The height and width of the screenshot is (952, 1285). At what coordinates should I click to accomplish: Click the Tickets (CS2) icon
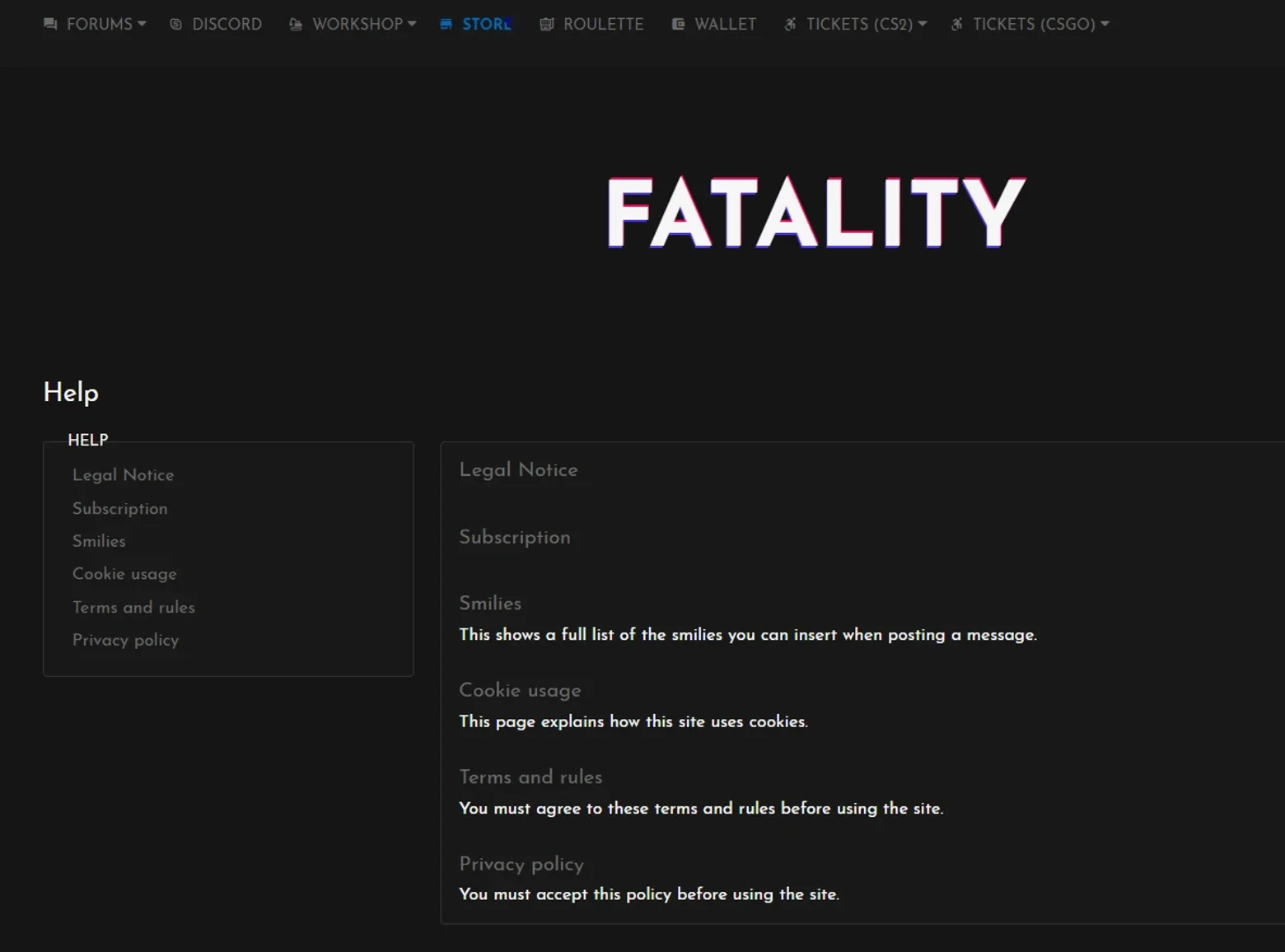click(x=790, y=25)
